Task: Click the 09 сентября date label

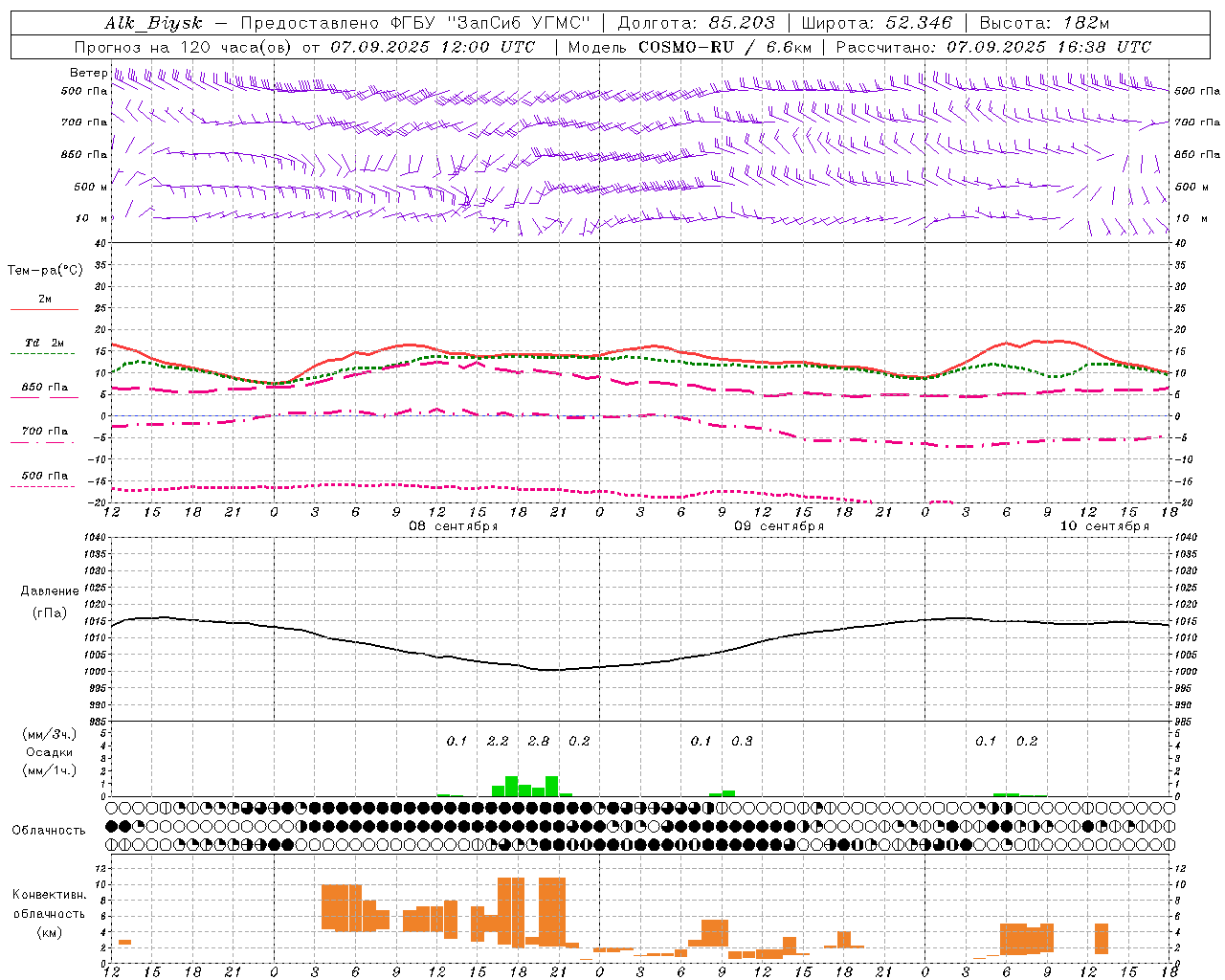Action: pos(779,526)
